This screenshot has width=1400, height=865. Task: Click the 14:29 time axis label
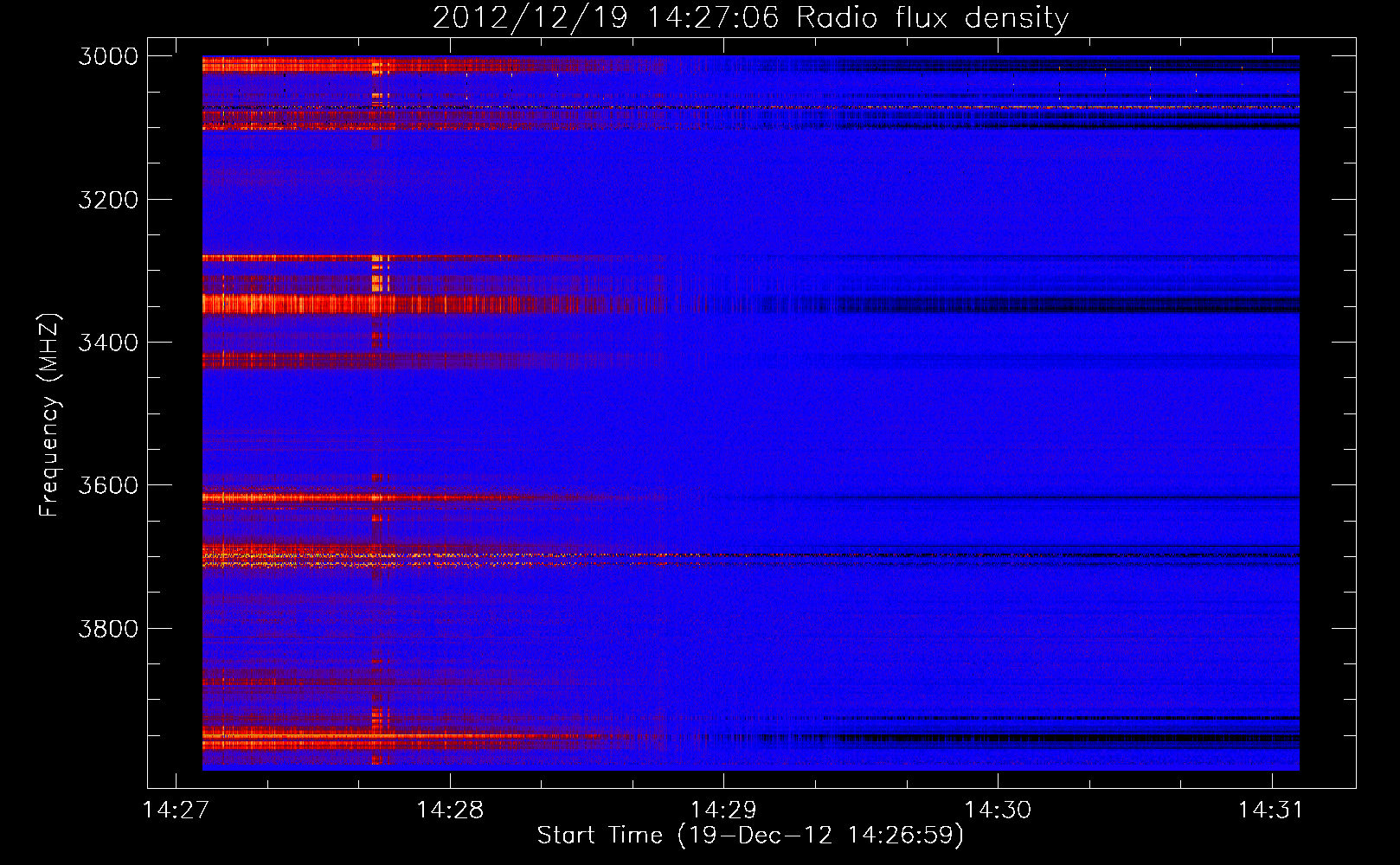pyautogui.click(x=723, y=810)
